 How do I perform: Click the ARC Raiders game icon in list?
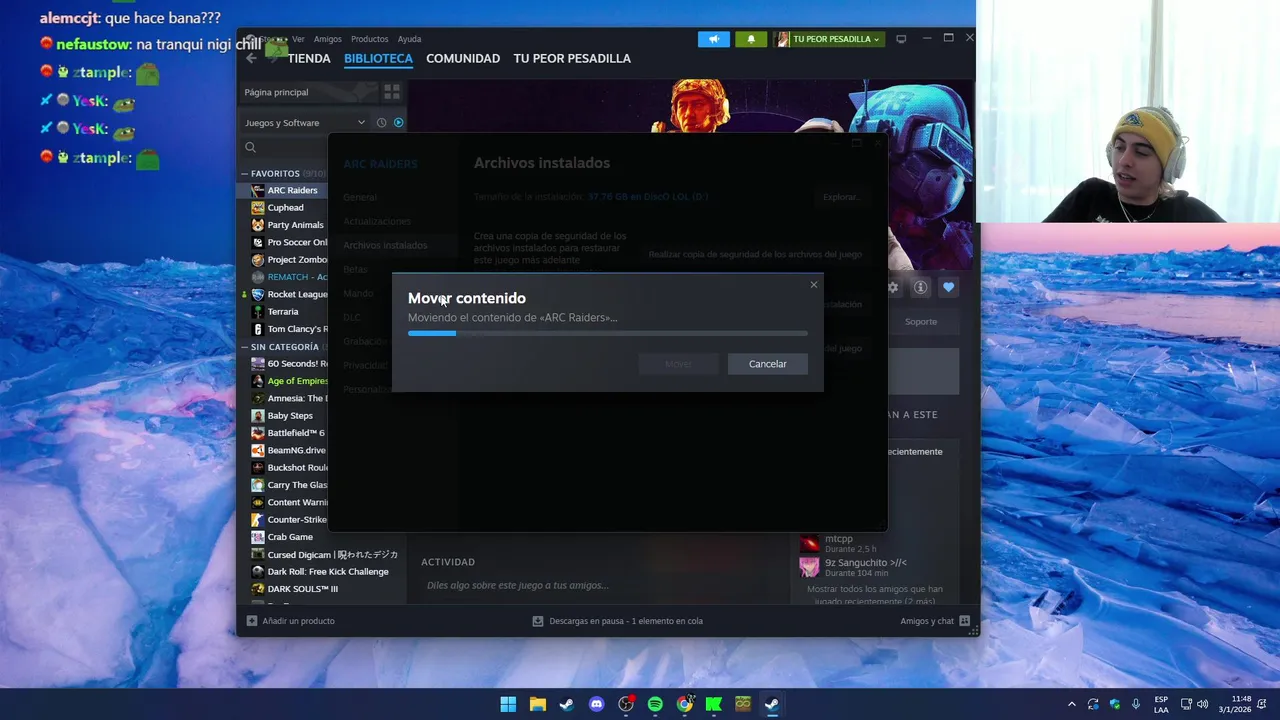click(x=258, y=190)
